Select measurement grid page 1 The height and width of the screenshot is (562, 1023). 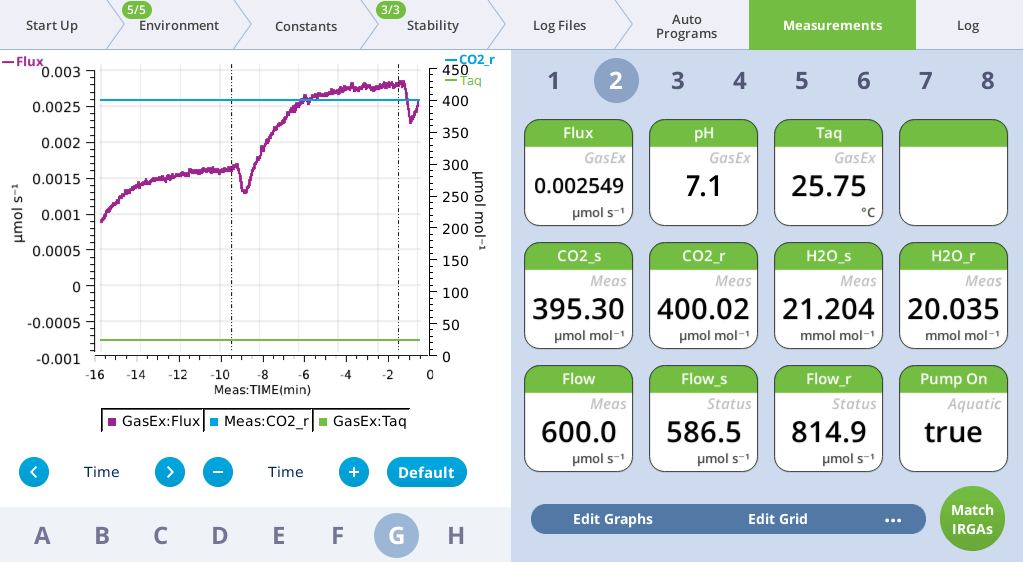tap(553, 81)
